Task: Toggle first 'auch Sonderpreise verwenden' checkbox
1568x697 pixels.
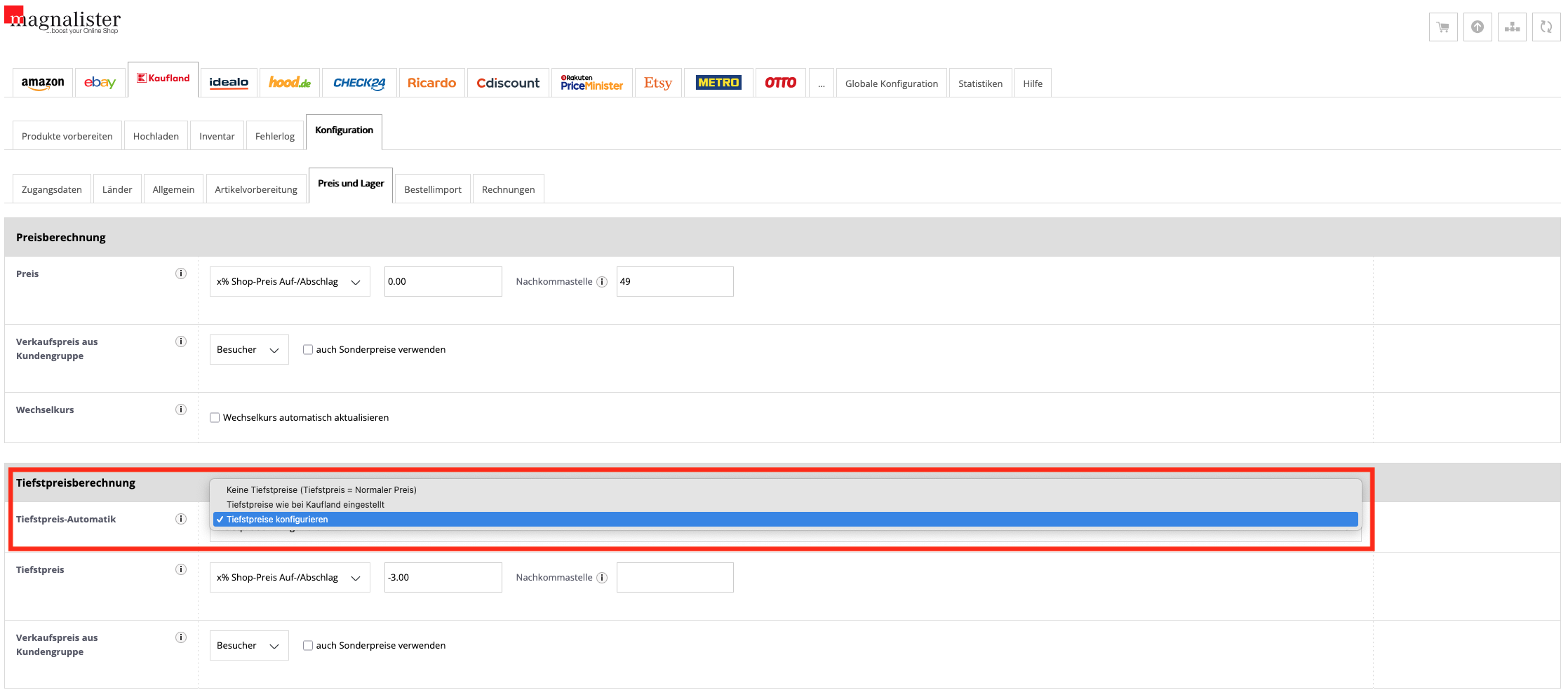Action: pos(308,350)
